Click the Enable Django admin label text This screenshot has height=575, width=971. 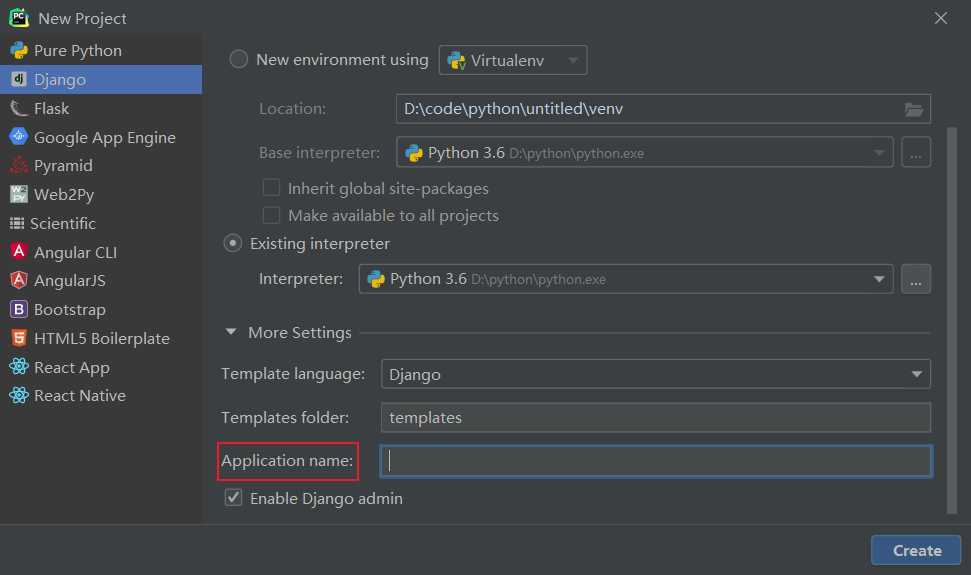click(326, 498)
